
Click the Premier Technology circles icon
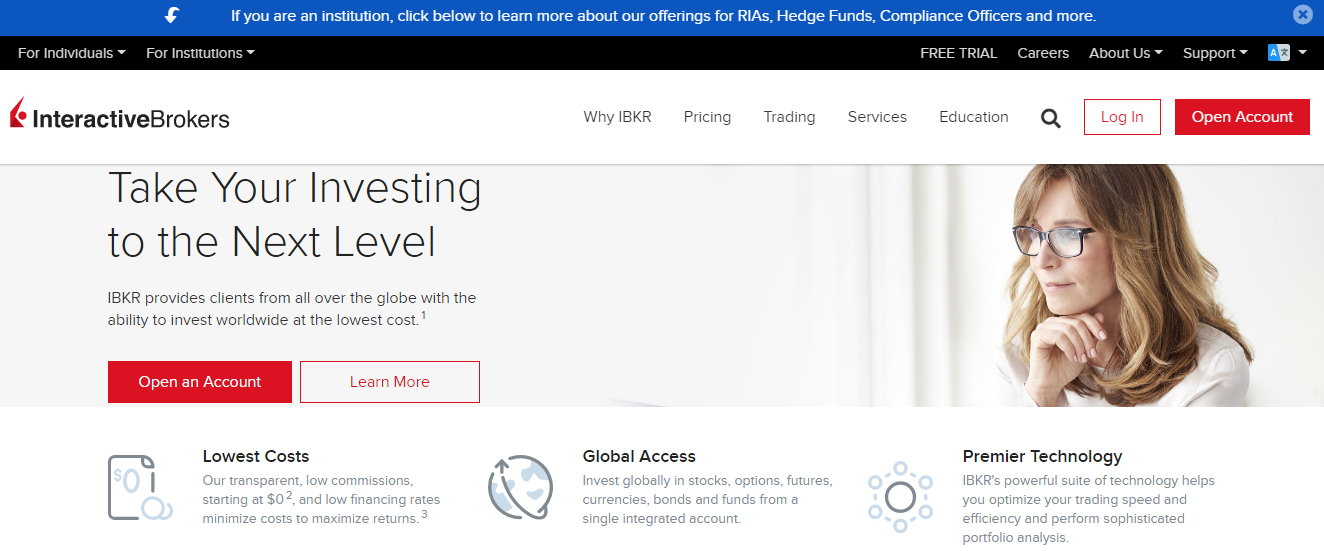pos(900,496)
